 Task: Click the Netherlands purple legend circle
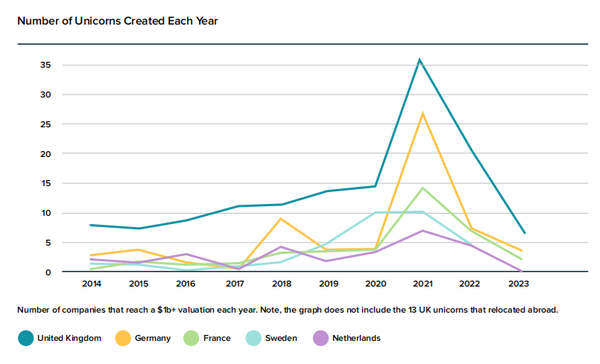click(x=321, y=338)
